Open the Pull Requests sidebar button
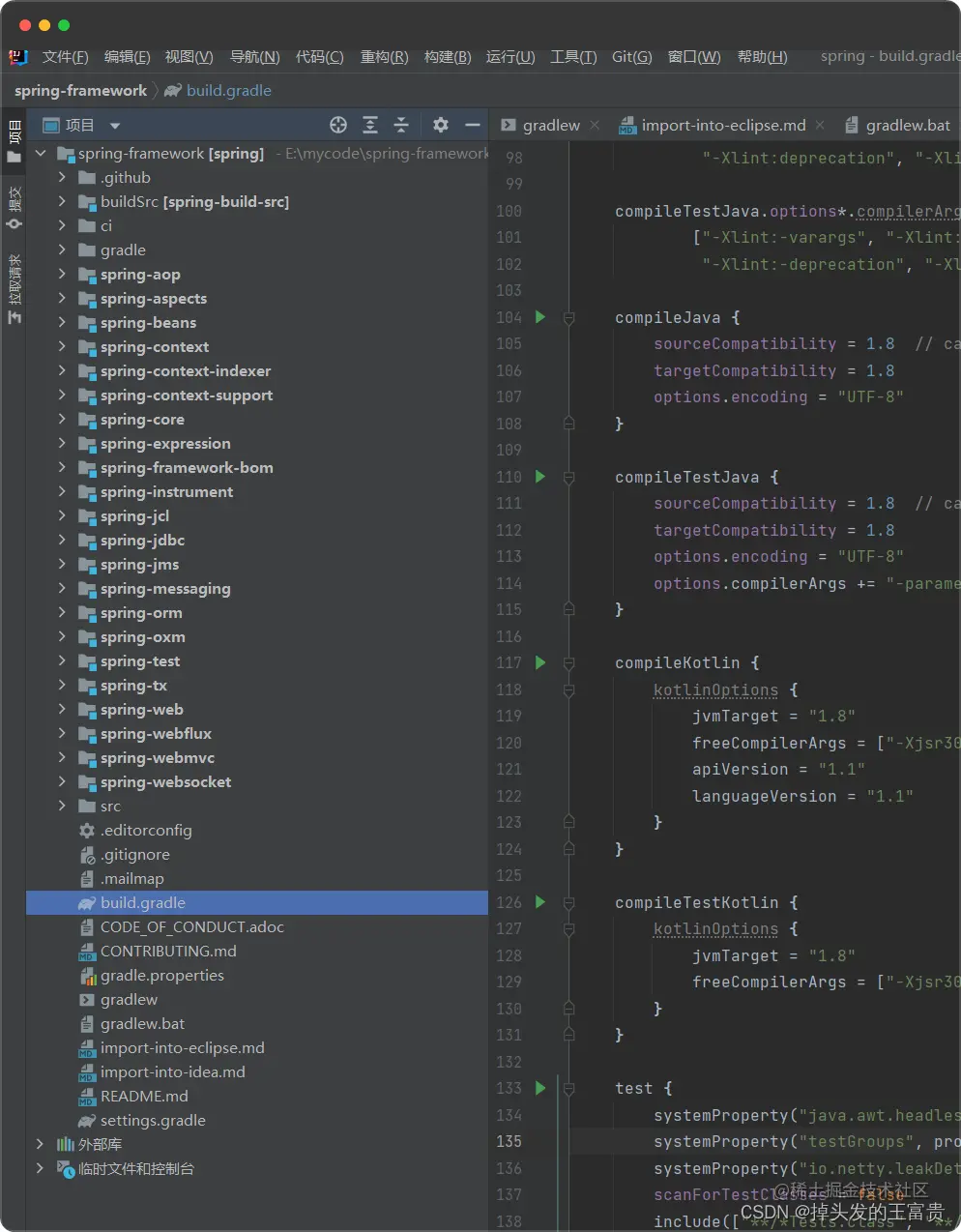The width and height of the screenshot is (961, 1232). 15,288
